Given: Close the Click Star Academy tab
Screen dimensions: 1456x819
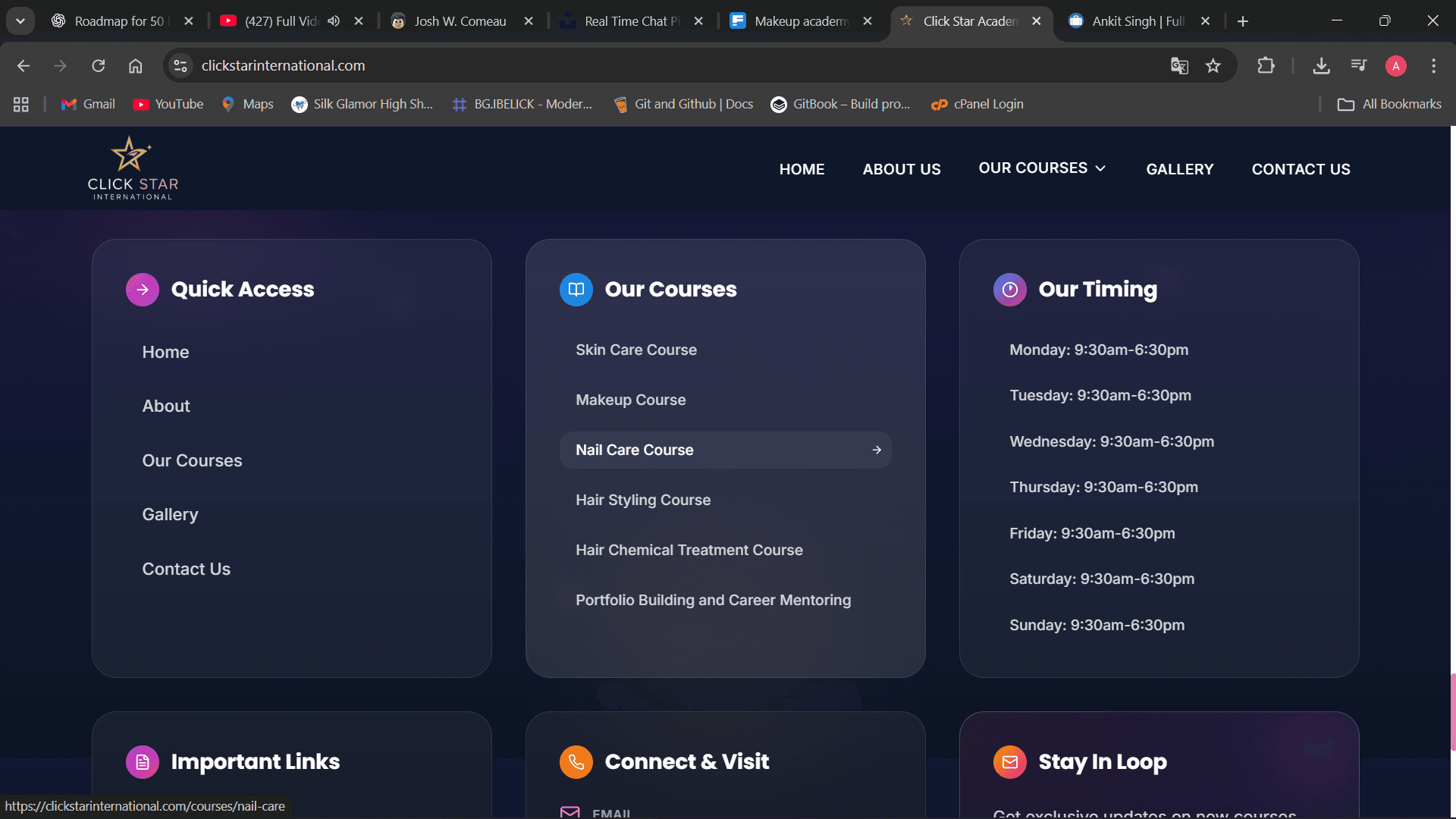Looking at the screenshot, I should 1037,21.
